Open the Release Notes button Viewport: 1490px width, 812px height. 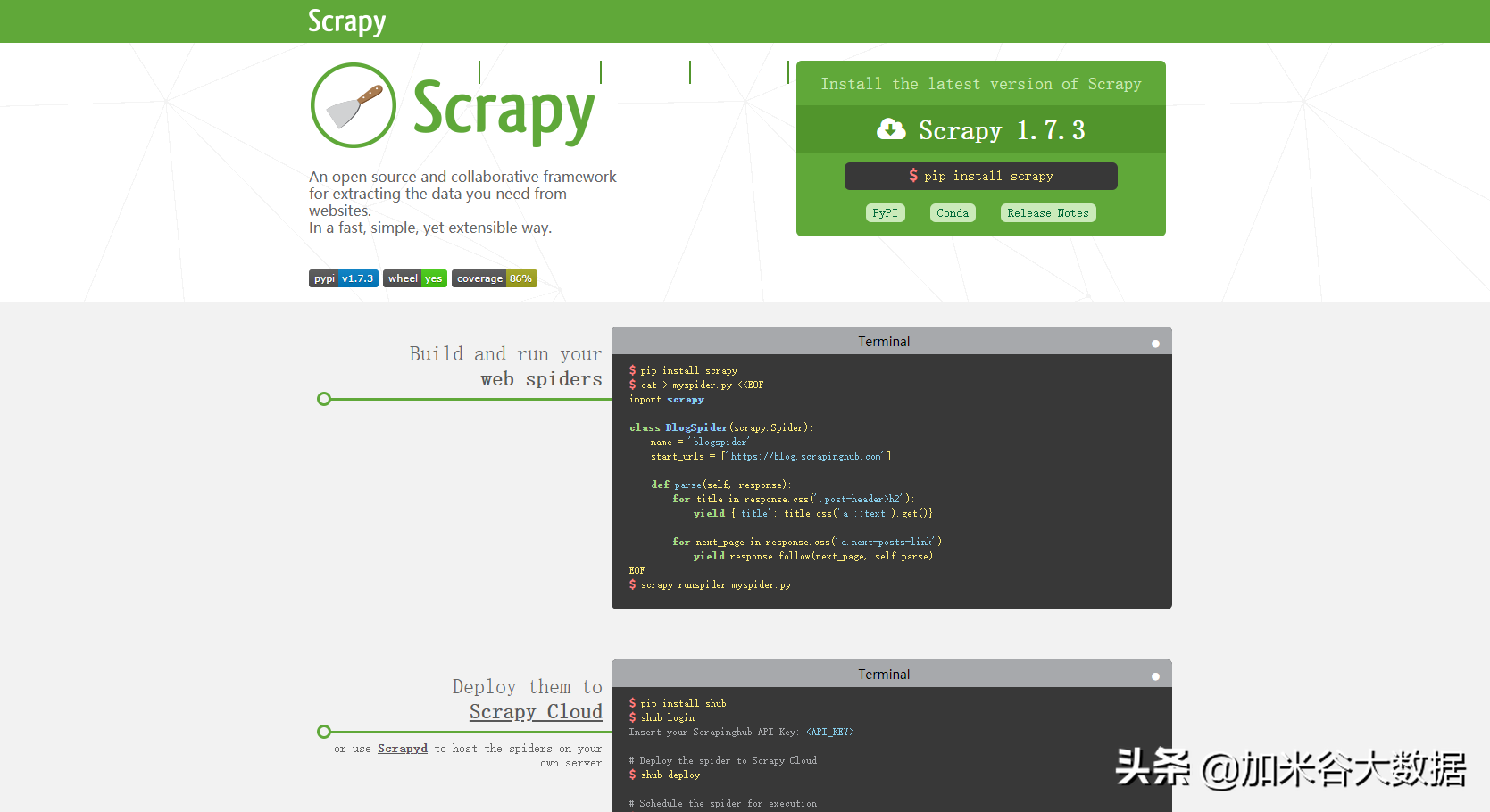[1048, 213]
